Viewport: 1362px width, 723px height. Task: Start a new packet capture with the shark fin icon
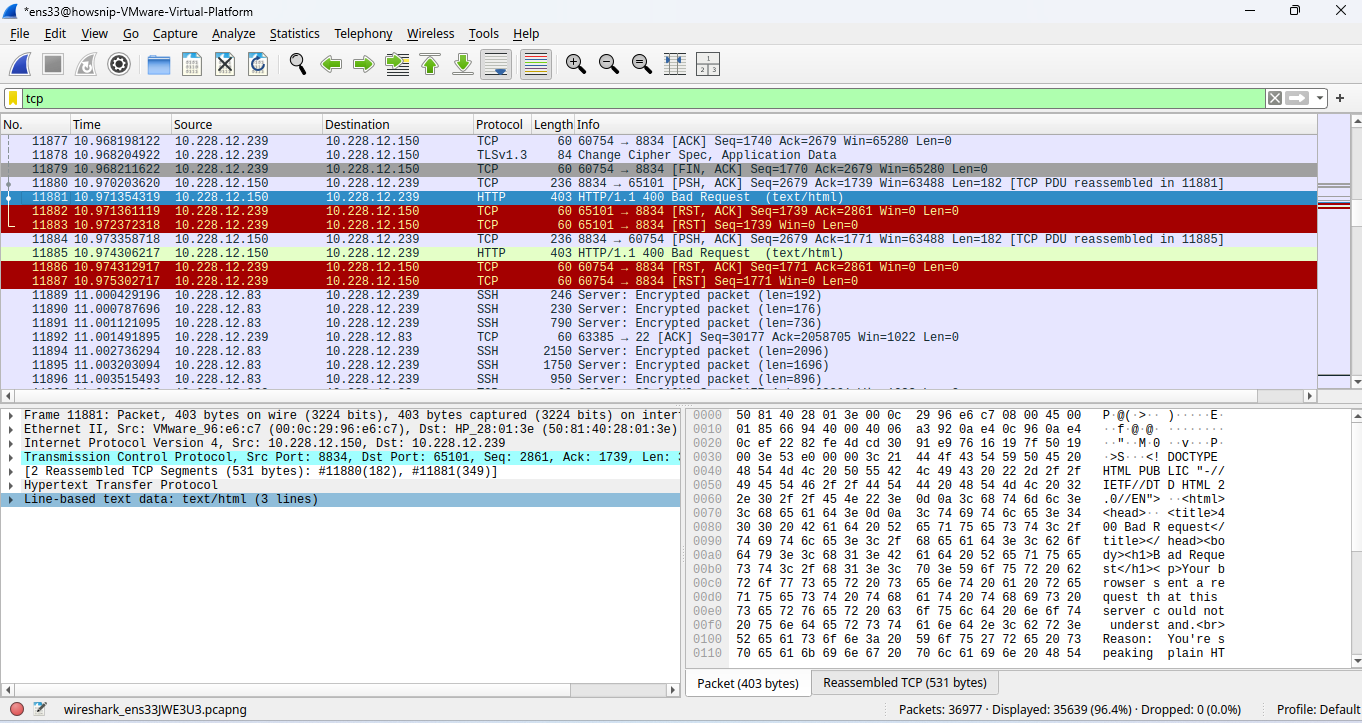pyautogui.click(x=21, y=65)
